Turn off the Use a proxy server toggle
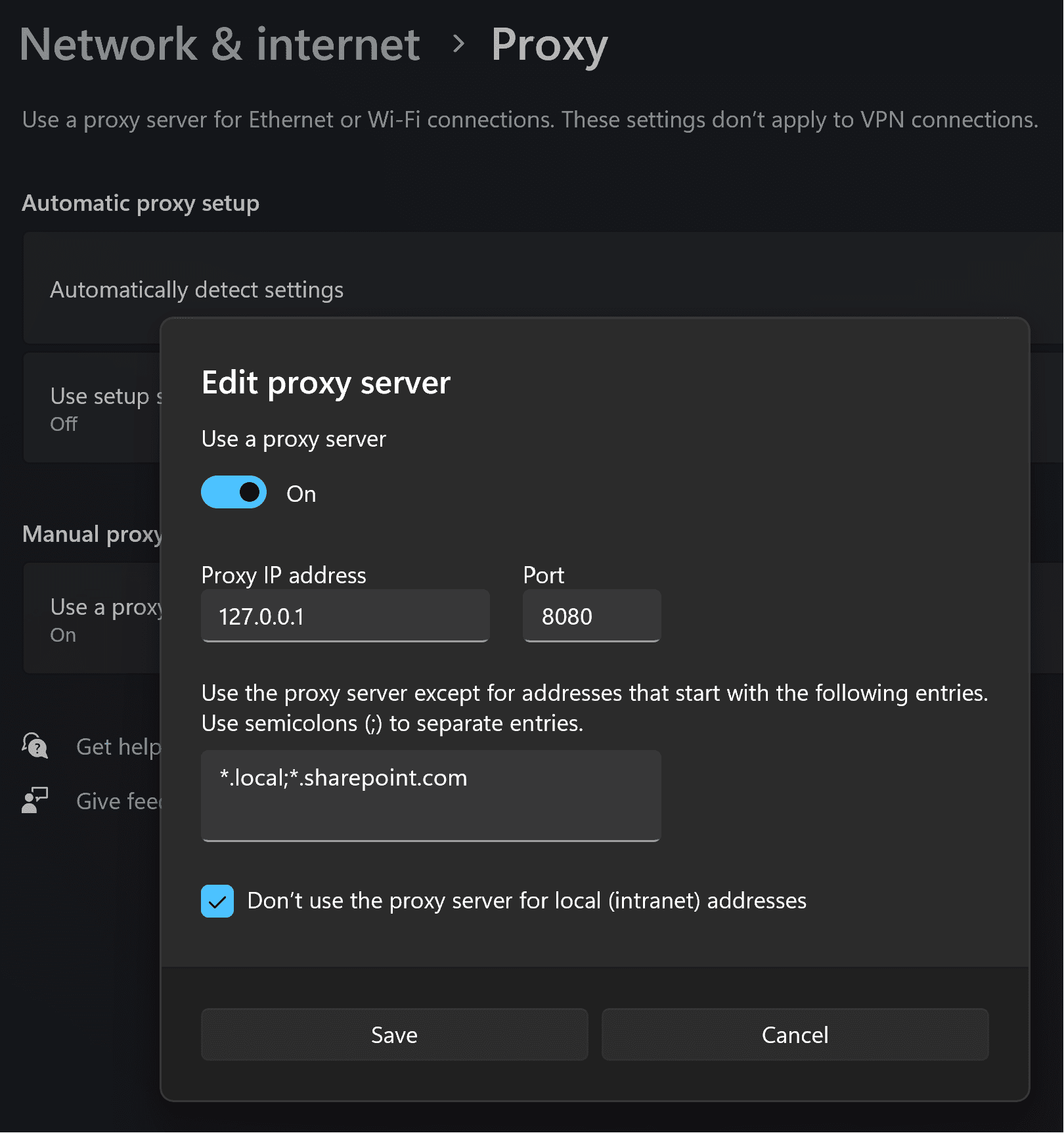 pyautogui.click(x=233, y=492)
